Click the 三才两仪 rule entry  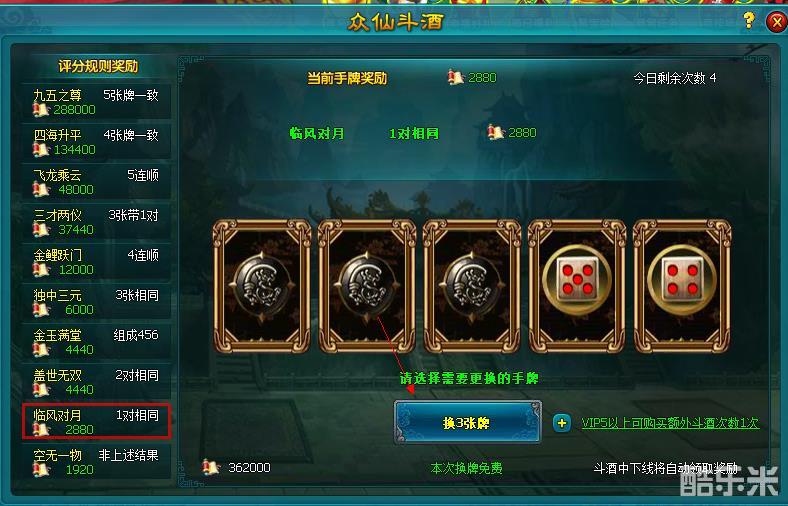pyautogui.click(x=96, y=222)
